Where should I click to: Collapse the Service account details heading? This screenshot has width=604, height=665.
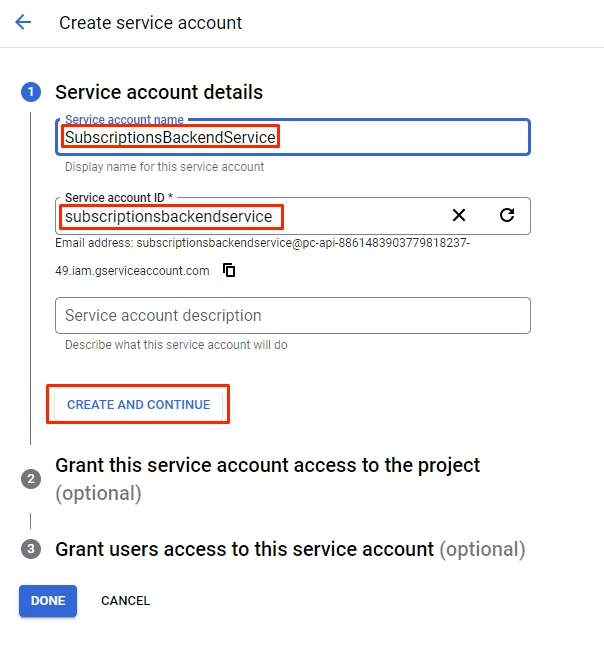click(x=159, y=92)
